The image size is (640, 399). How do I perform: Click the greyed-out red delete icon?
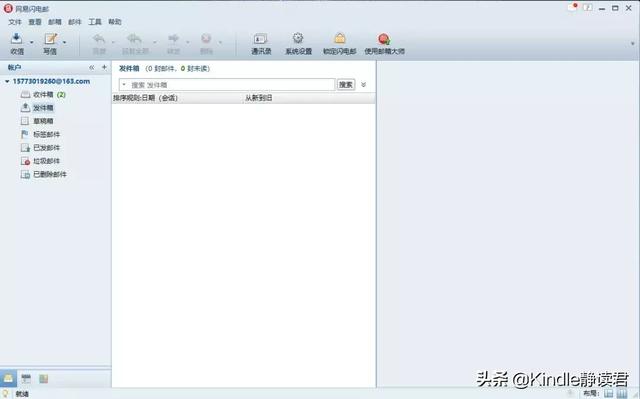(206, 39)
